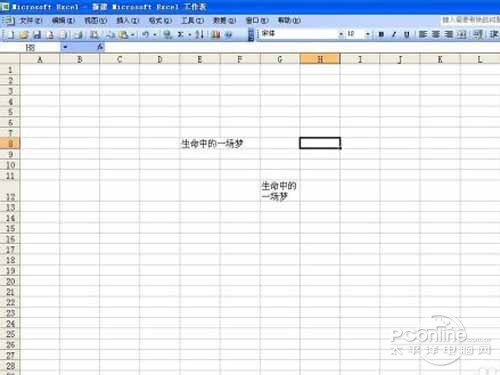The height and width of the screenshot is (375, 500).
Task: Select column H header
Action: point(320,59)
